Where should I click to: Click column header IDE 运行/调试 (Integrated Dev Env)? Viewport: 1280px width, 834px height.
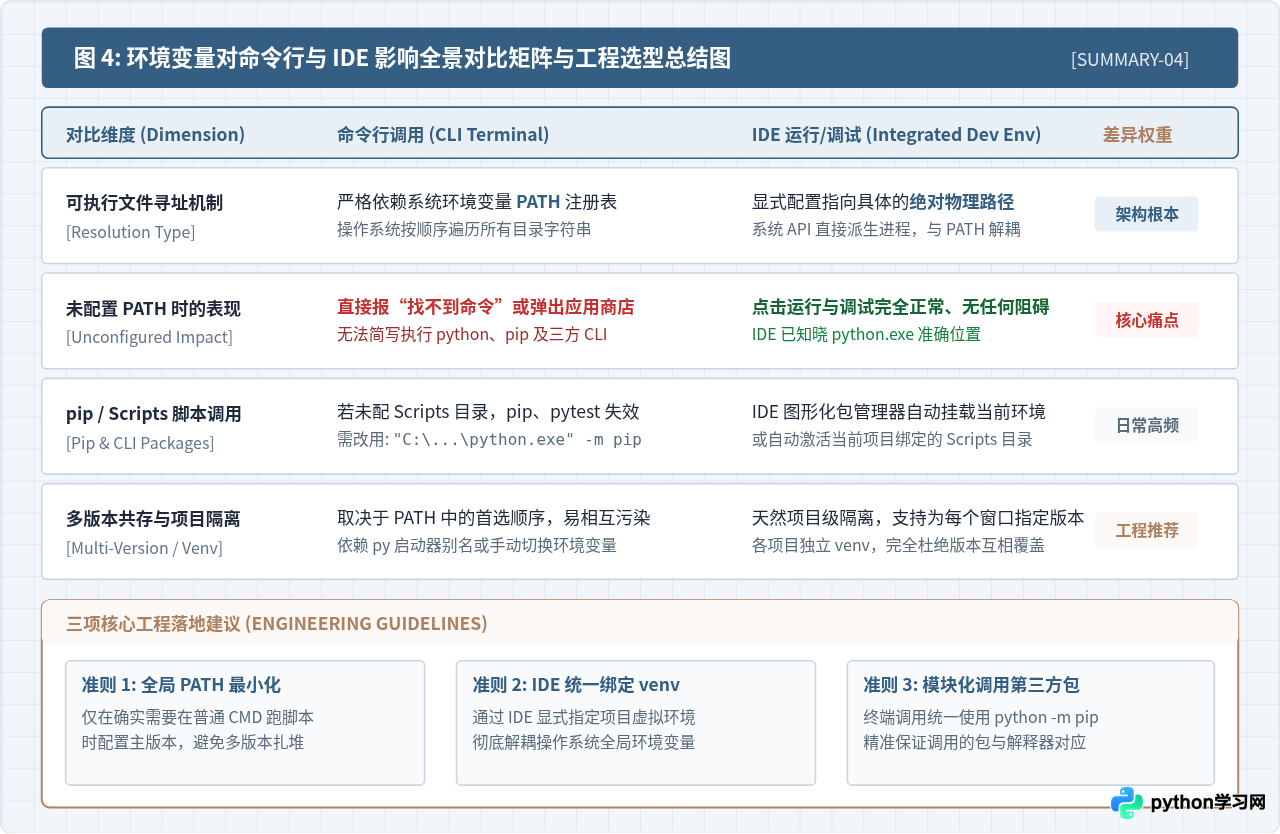coord(896,134)
